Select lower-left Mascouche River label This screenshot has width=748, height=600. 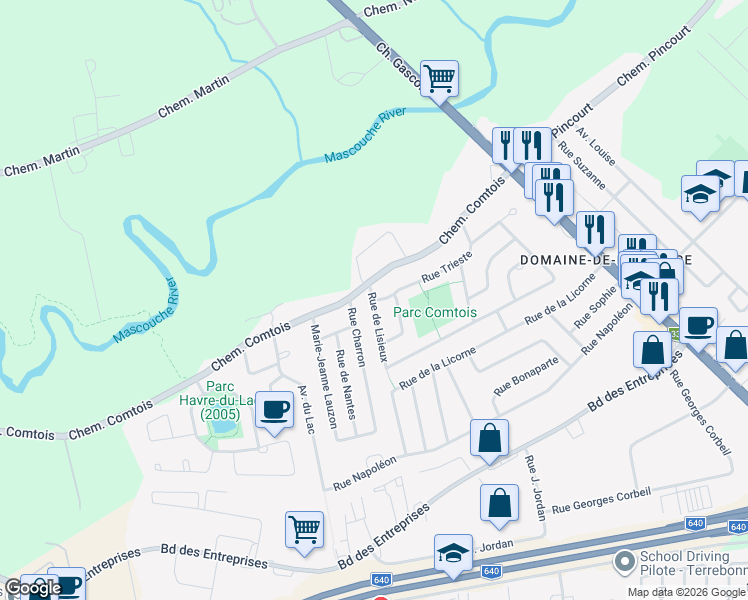coord(146,310)
